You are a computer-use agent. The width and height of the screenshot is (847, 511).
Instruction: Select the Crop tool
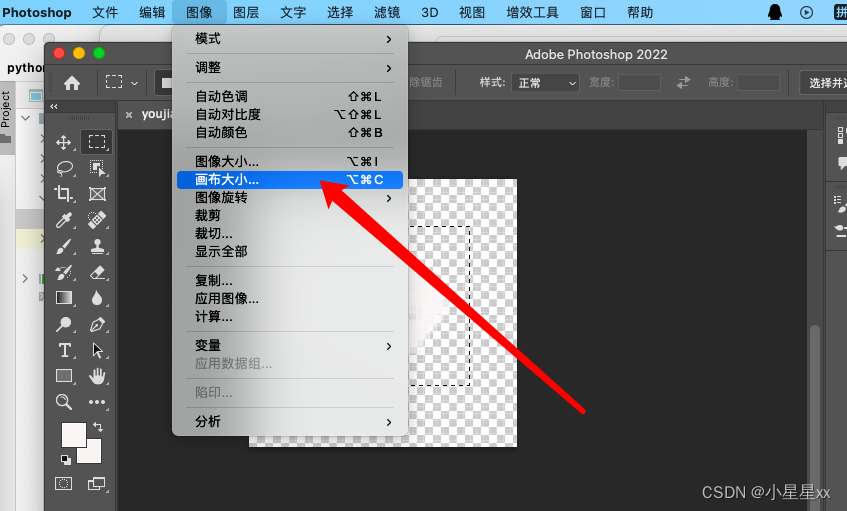pos(64,194)
